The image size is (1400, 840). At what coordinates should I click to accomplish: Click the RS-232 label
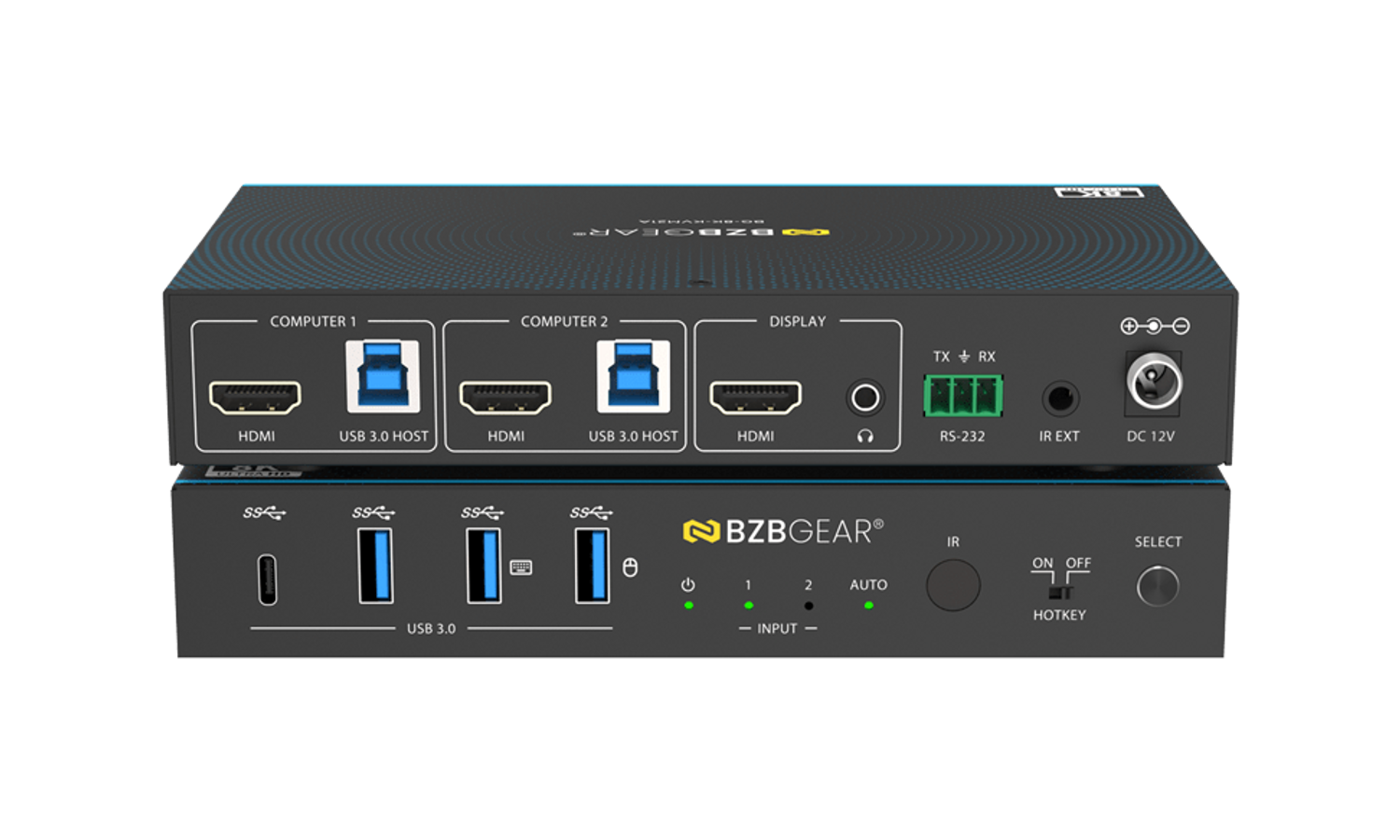(962, 436)
